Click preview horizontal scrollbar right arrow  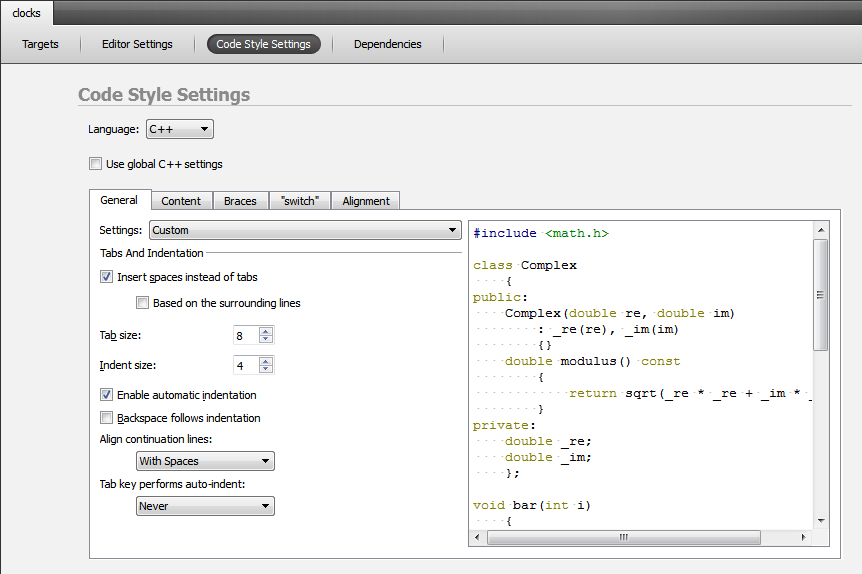click(803, 537)
